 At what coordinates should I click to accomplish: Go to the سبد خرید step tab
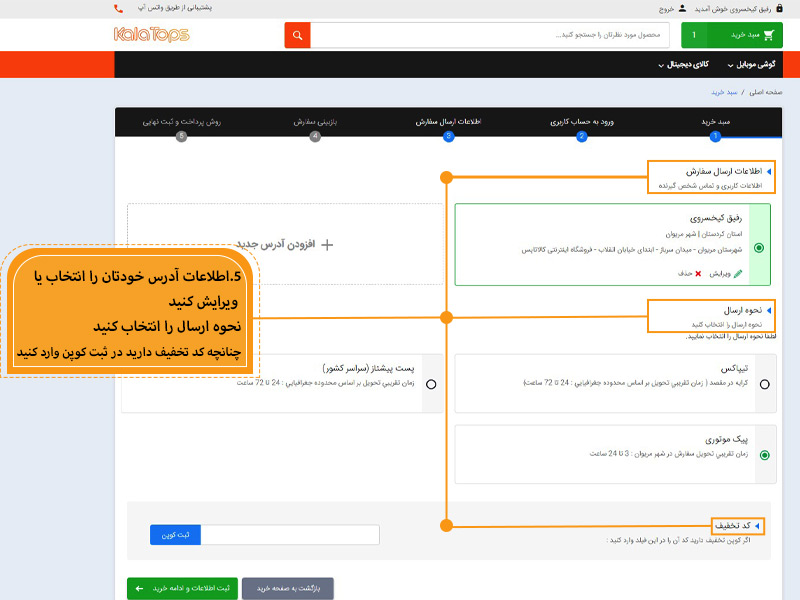pyautogui.click(x=715, y=123)
